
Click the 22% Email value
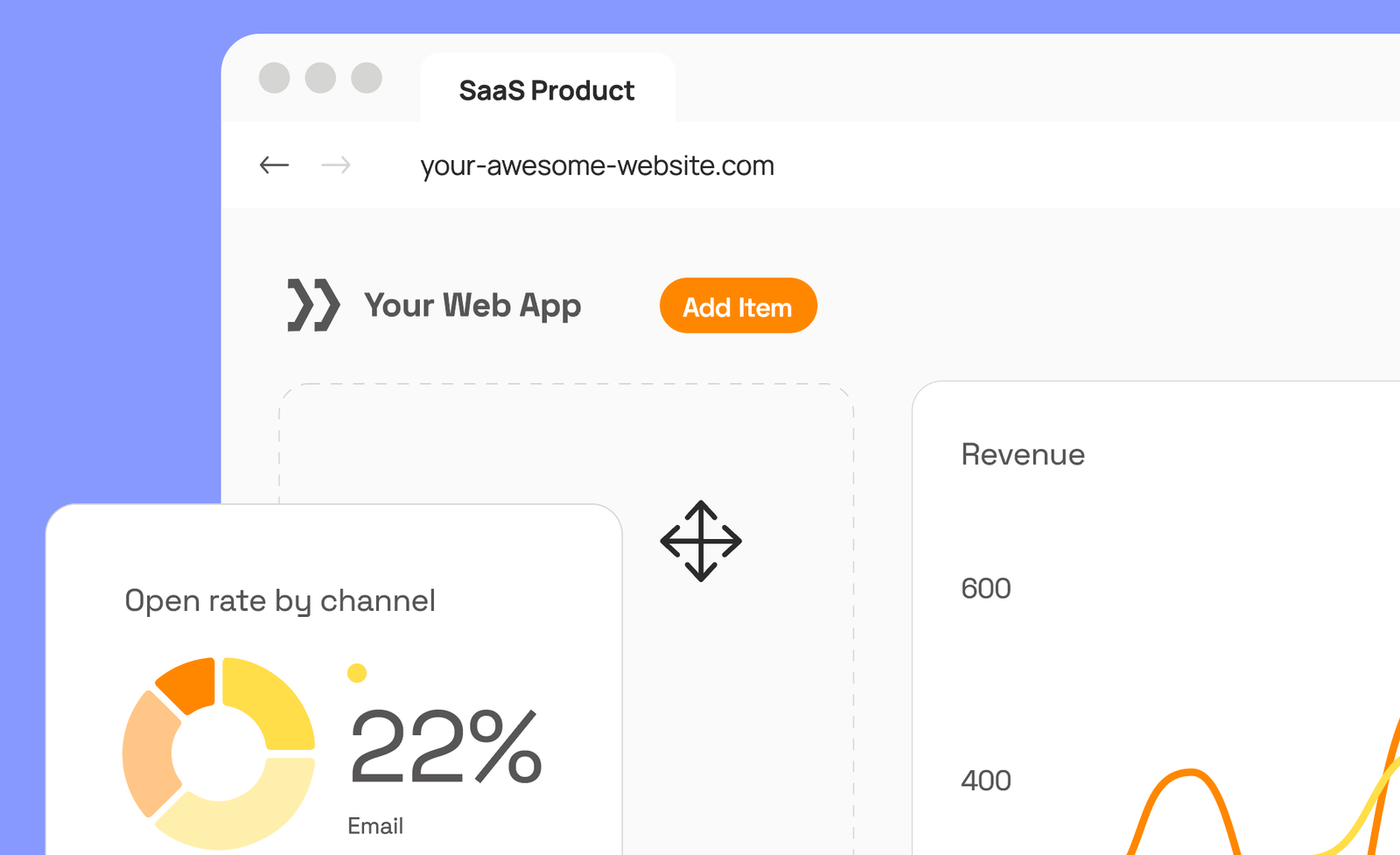445,747
